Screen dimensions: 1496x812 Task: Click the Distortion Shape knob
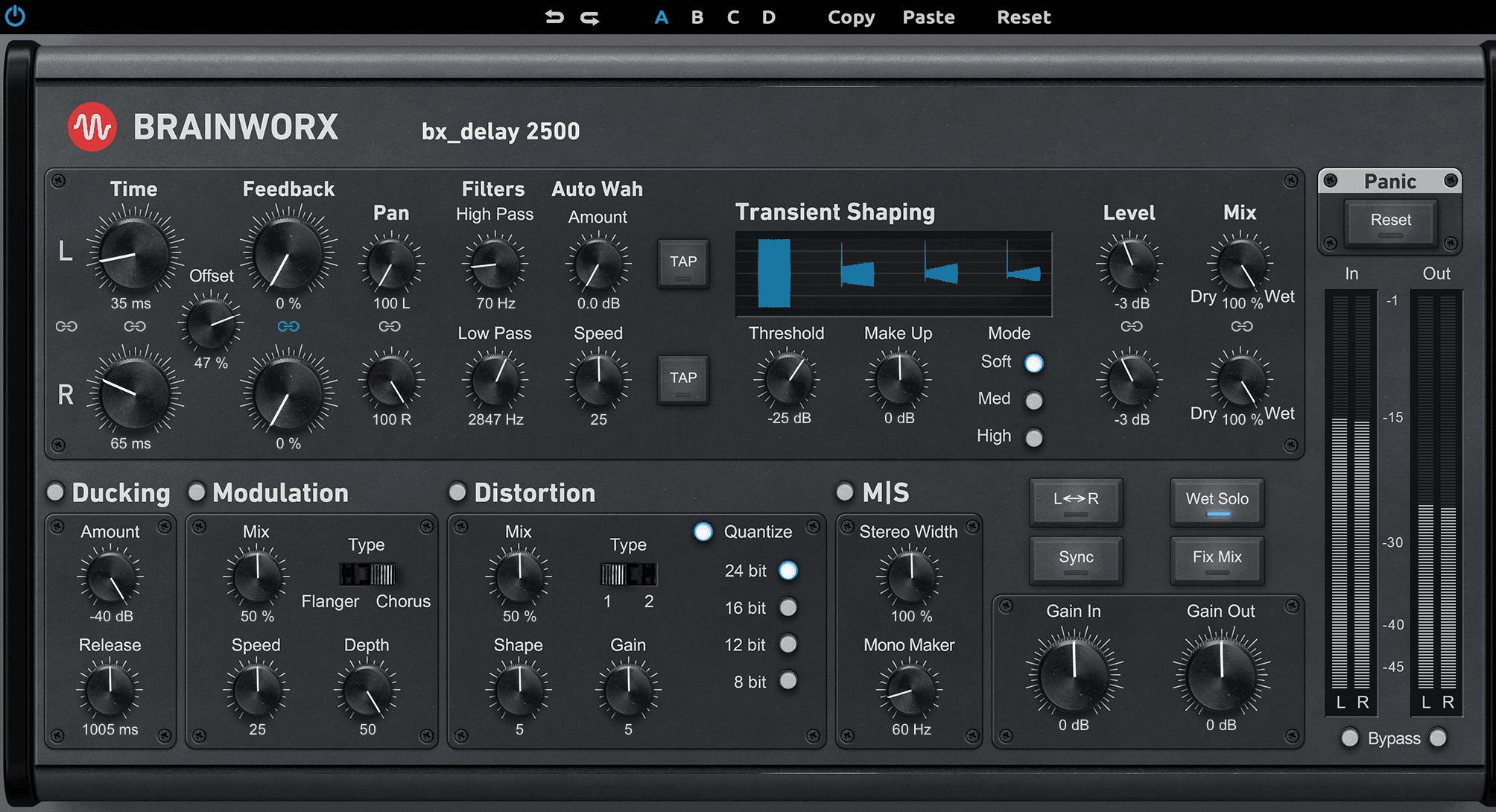(x=519, y=690)
